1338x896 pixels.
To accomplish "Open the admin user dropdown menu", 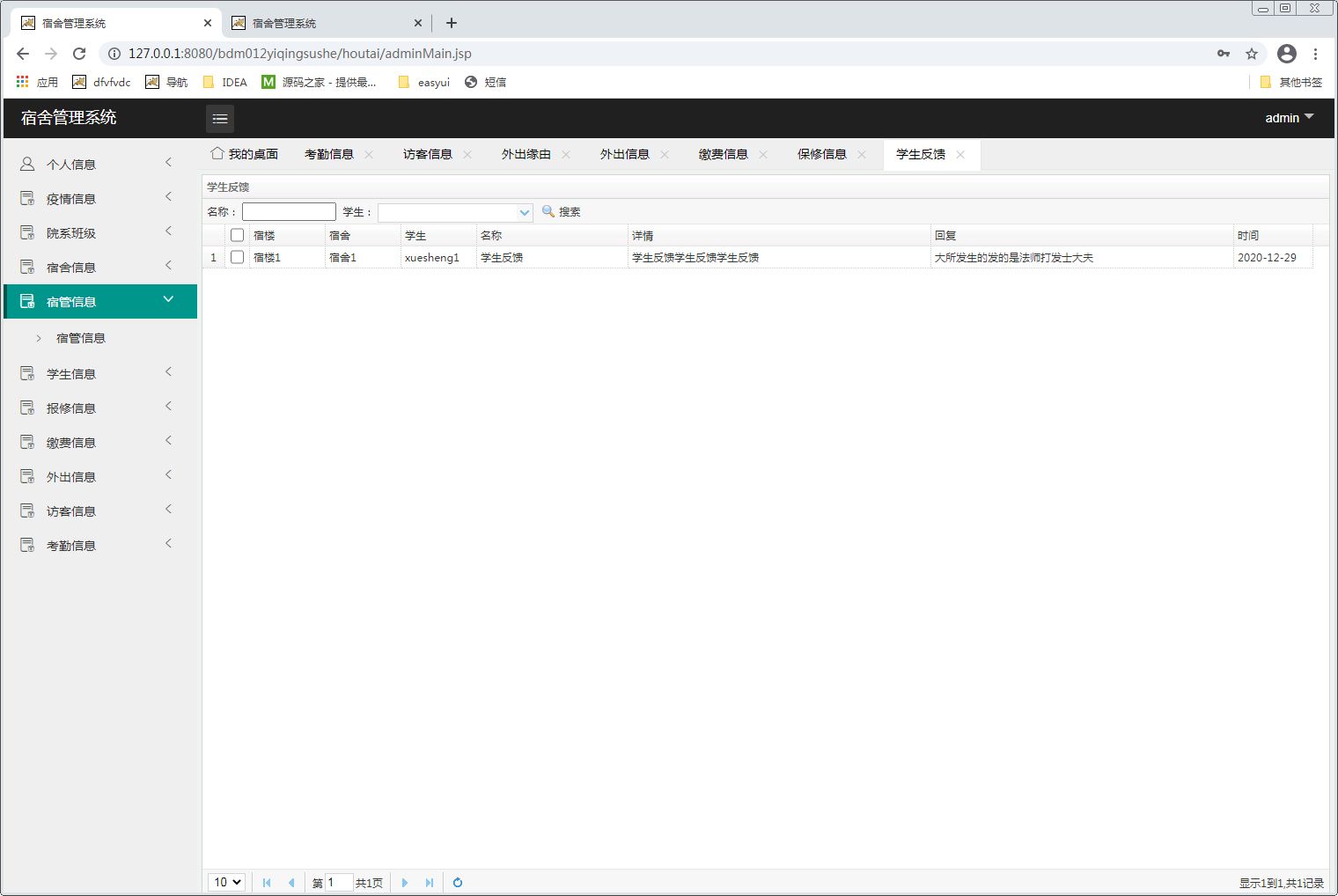I will [1290, 118].
